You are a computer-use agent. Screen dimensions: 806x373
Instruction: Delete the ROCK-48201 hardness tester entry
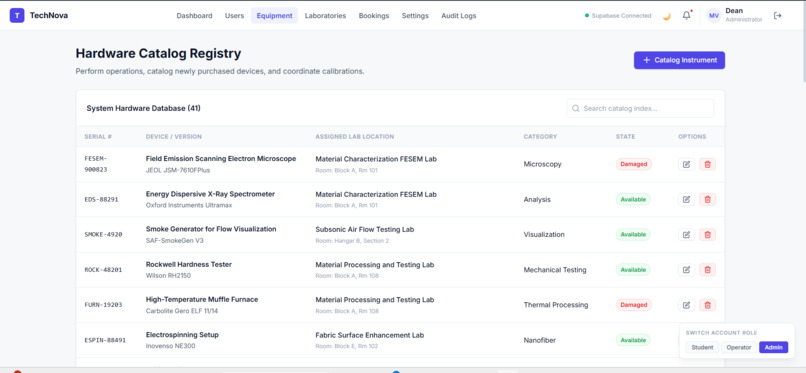[x=707, y=270]
